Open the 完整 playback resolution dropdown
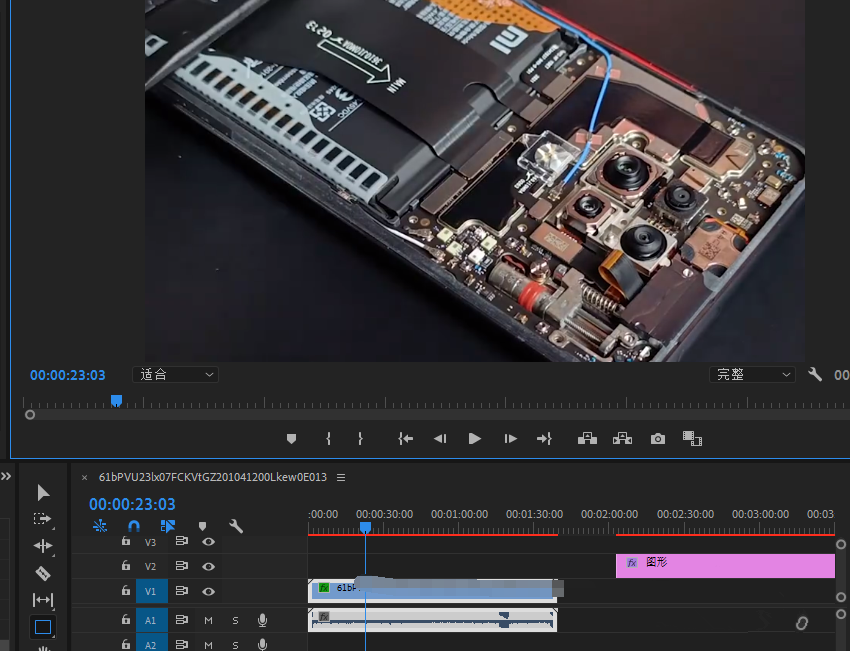This screenshot has height=651, width=850. click(x=752, y=375)
